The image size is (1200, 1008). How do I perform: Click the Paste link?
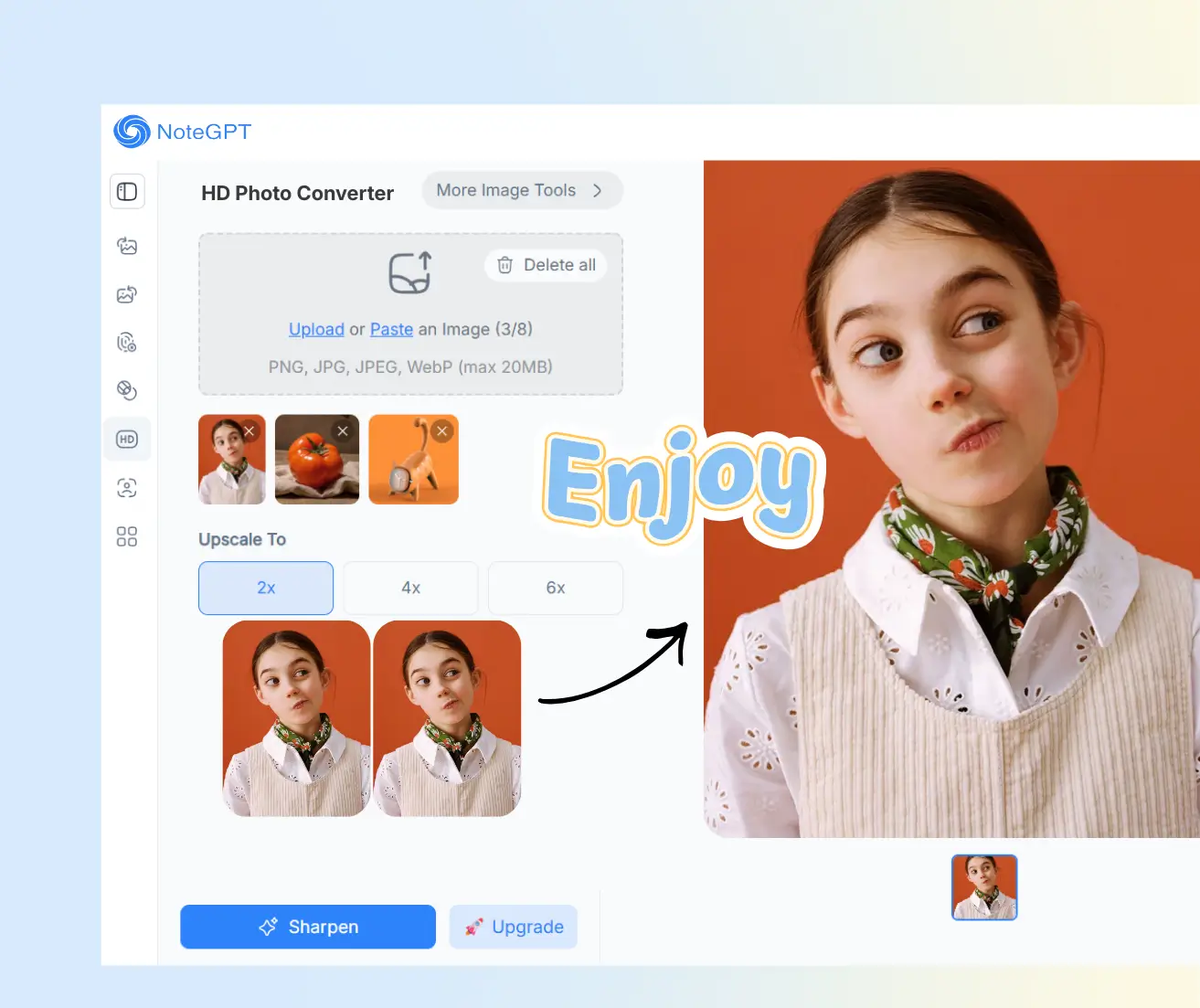(x=391, y=329)
